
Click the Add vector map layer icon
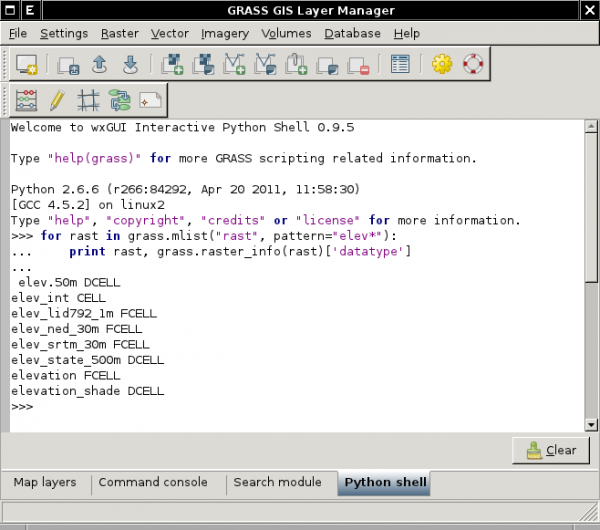click(235, 65)
